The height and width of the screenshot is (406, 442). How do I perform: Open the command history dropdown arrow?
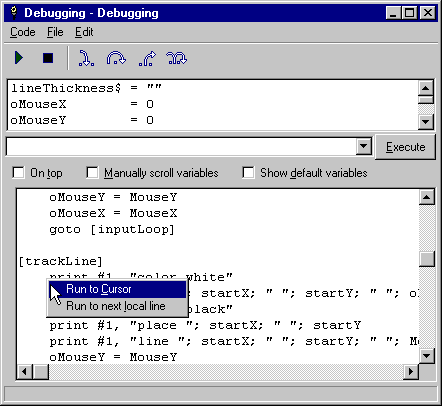364,146
